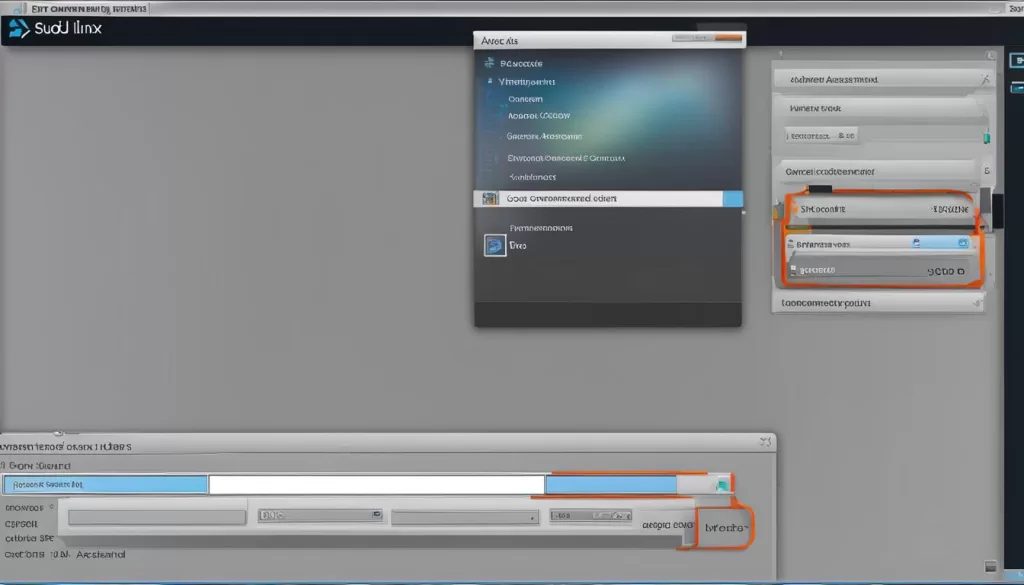Close the bottom dialog panel

pyautogui.click(x=765, y=440)
